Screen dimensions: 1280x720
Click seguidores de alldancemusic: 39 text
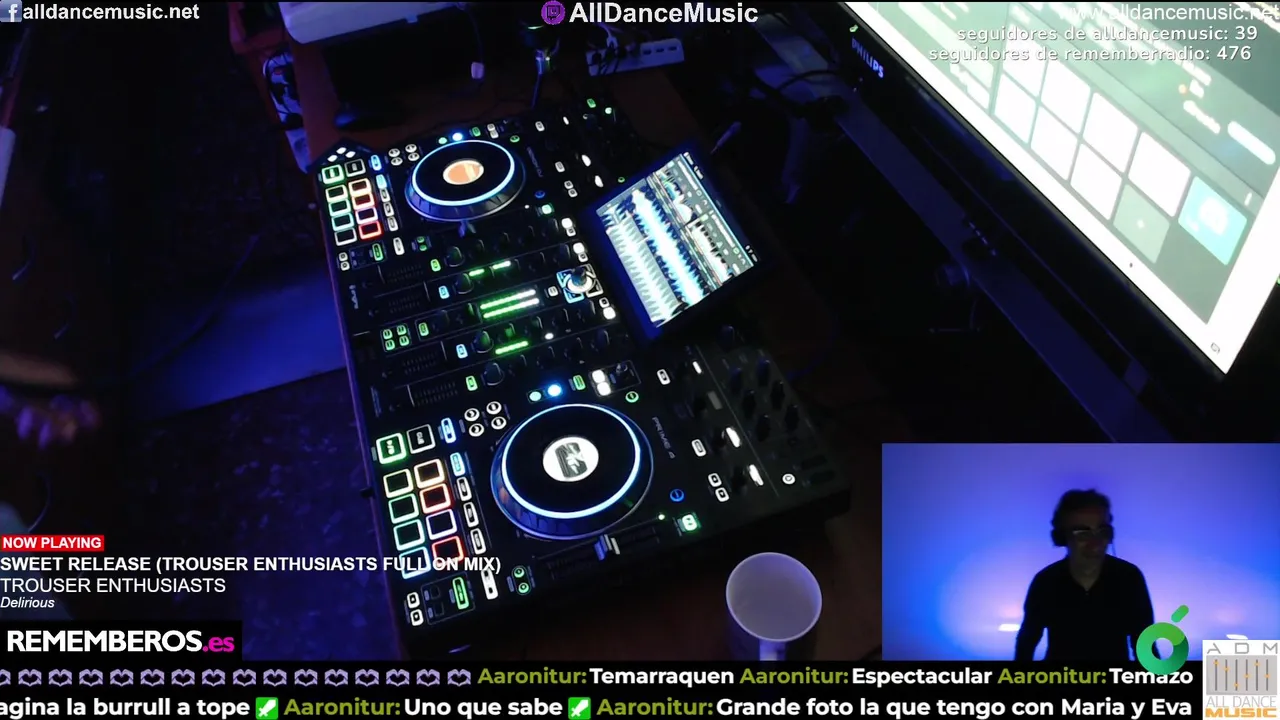point(1107,33)
